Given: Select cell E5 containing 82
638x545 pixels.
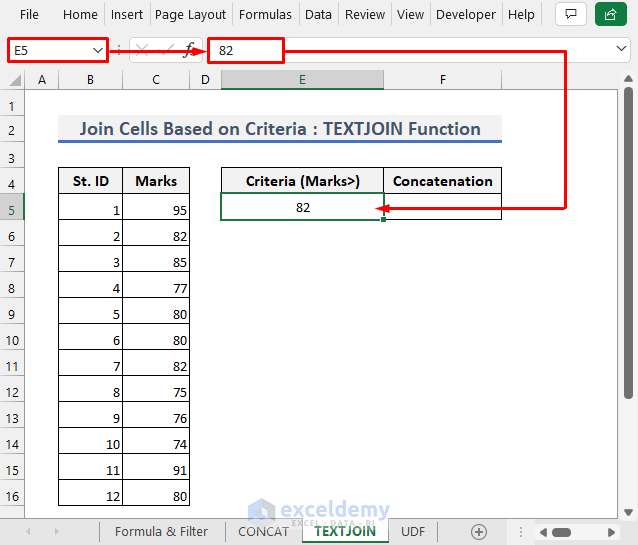Looking at the screenshot, I should (302, 207).
